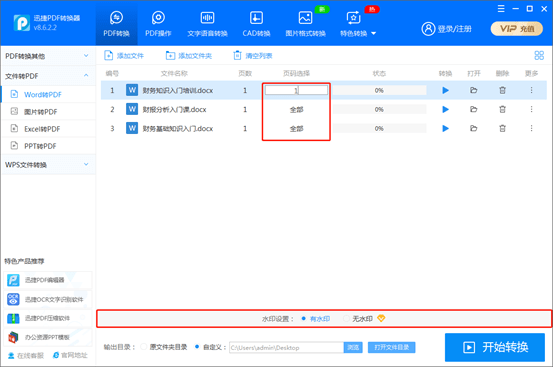Open more options for 财务基础知识入门.docx

[x=531, y=128]
